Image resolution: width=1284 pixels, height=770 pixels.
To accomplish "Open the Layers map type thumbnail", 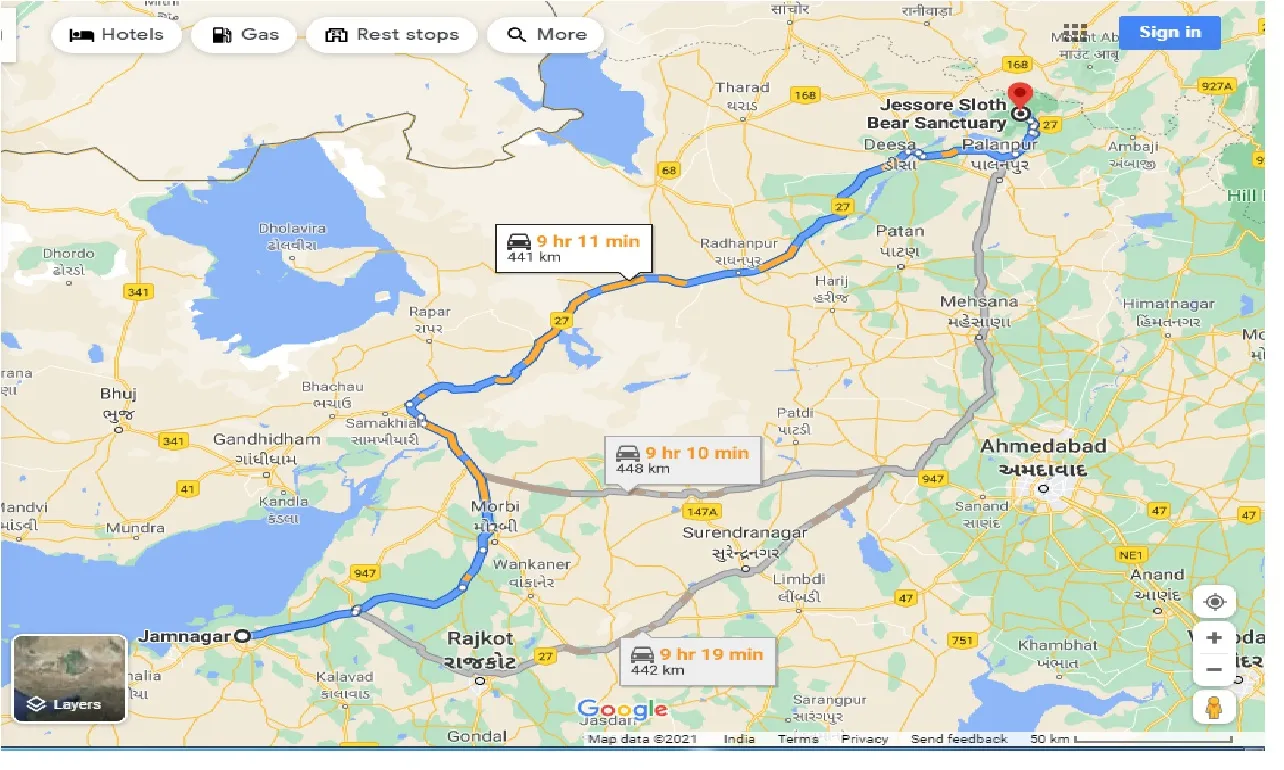I will 70,679.
